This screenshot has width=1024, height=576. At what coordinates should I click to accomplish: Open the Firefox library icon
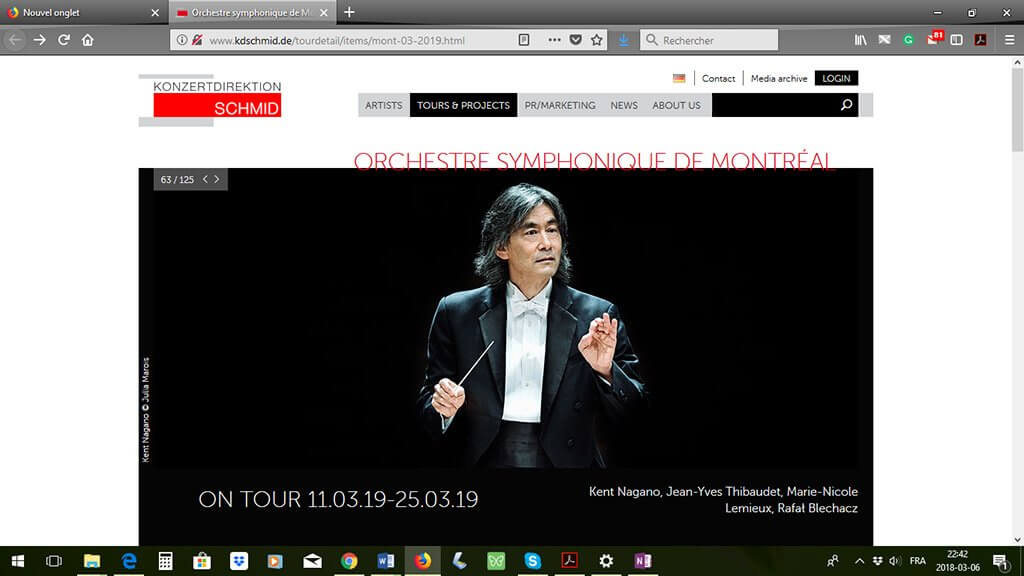pyautogui.click(x=860, y=40)
